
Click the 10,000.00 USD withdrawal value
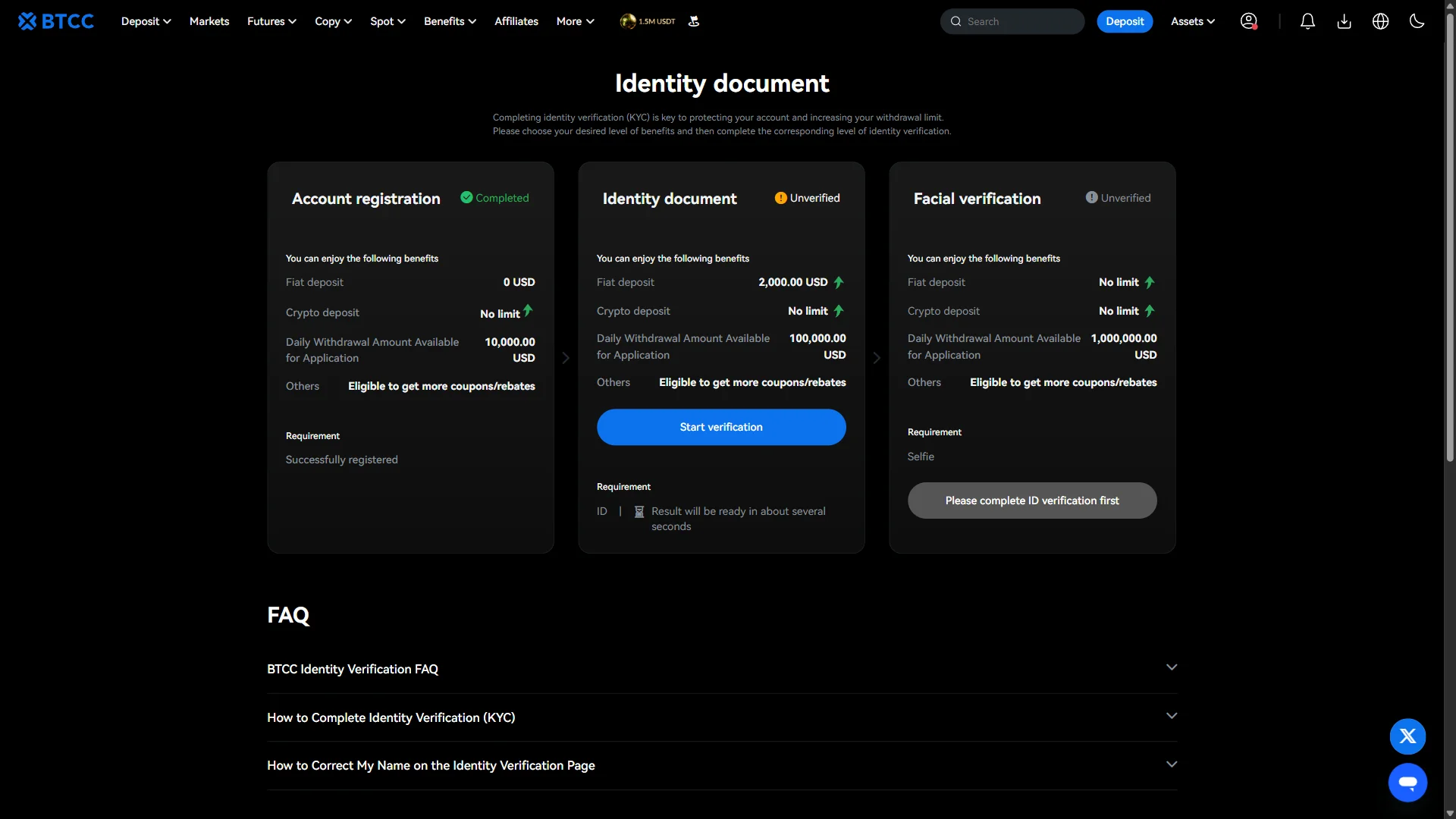tap(510, 350)
